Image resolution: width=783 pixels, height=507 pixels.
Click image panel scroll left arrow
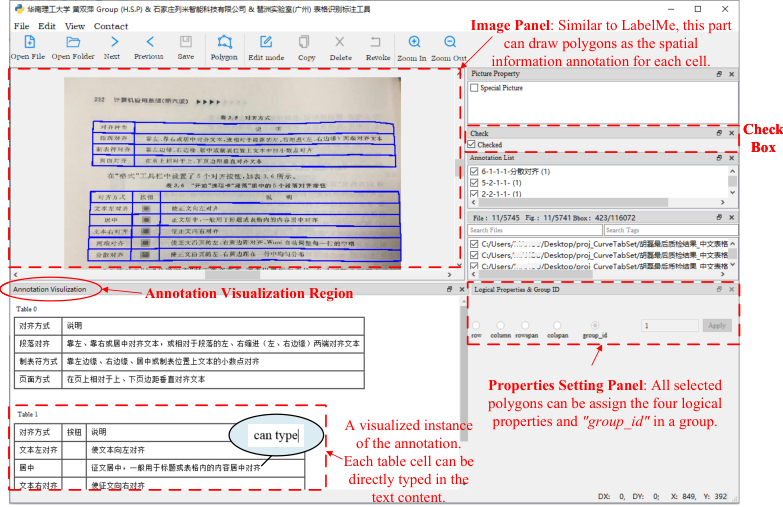pos(15,275)
